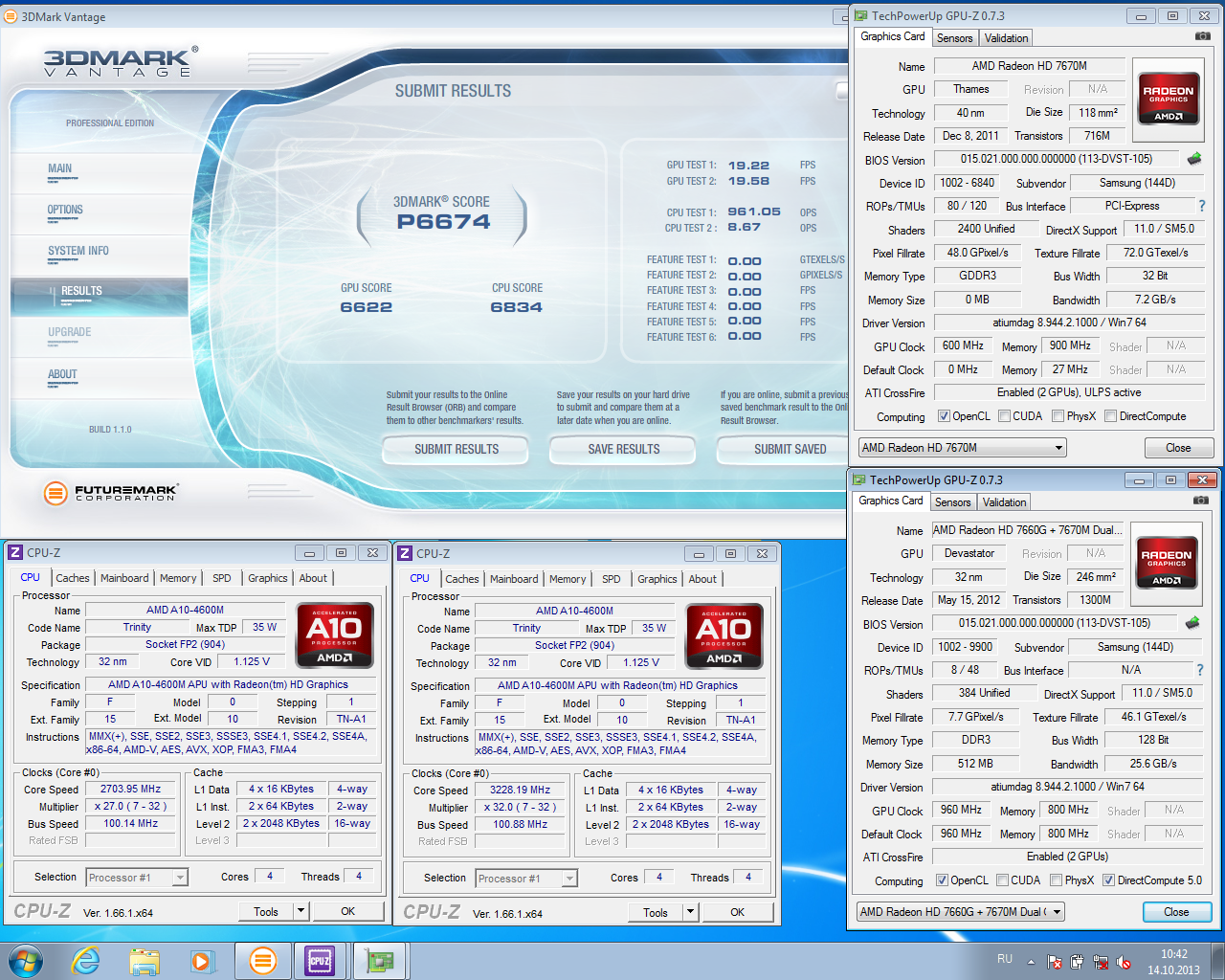The width and height of the screenshot is (1225, 980).
Task: Click Close button in upper GPU-Z
Action: (1178, 448)
